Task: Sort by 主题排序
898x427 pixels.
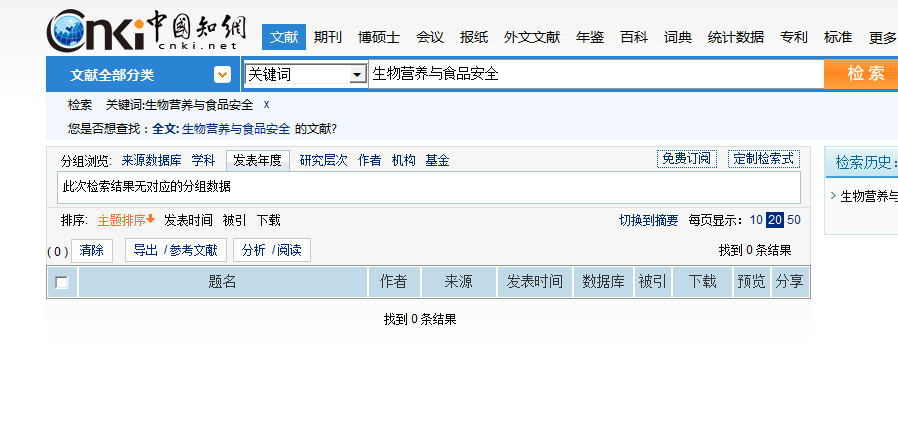Action: click(126, 220)
